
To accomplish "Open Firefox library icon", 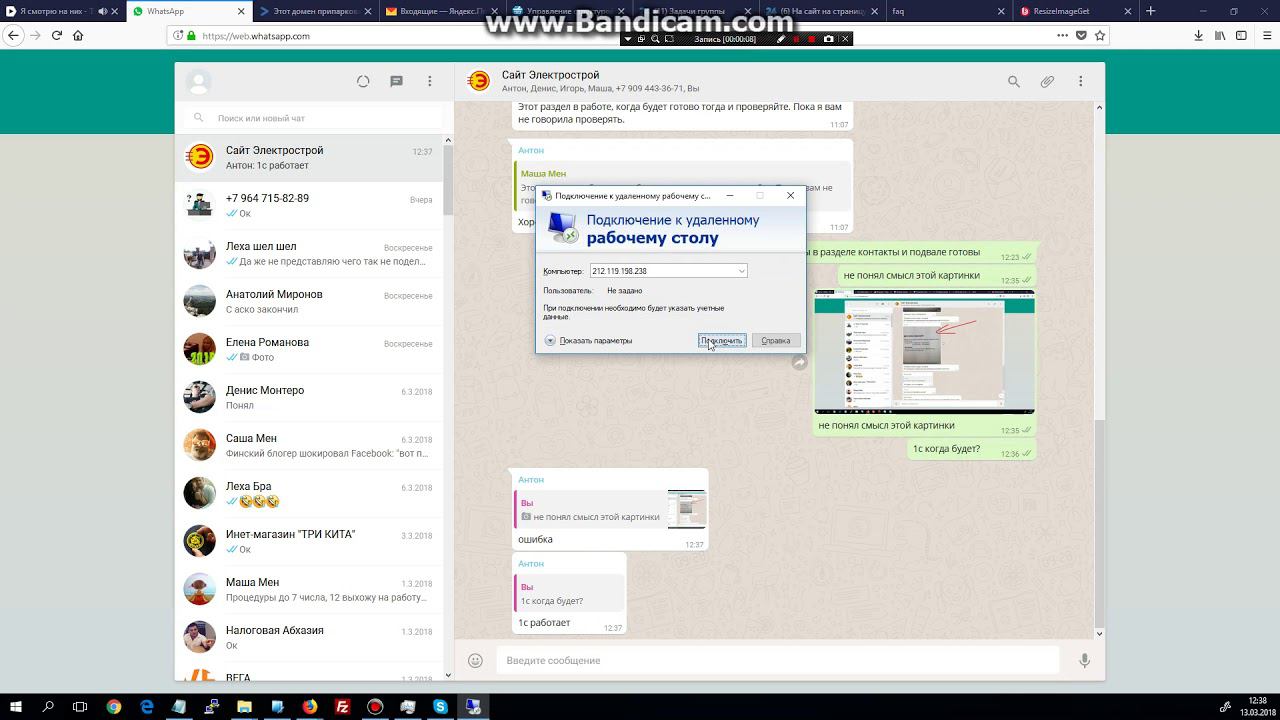I will [x=1220, y=35].
